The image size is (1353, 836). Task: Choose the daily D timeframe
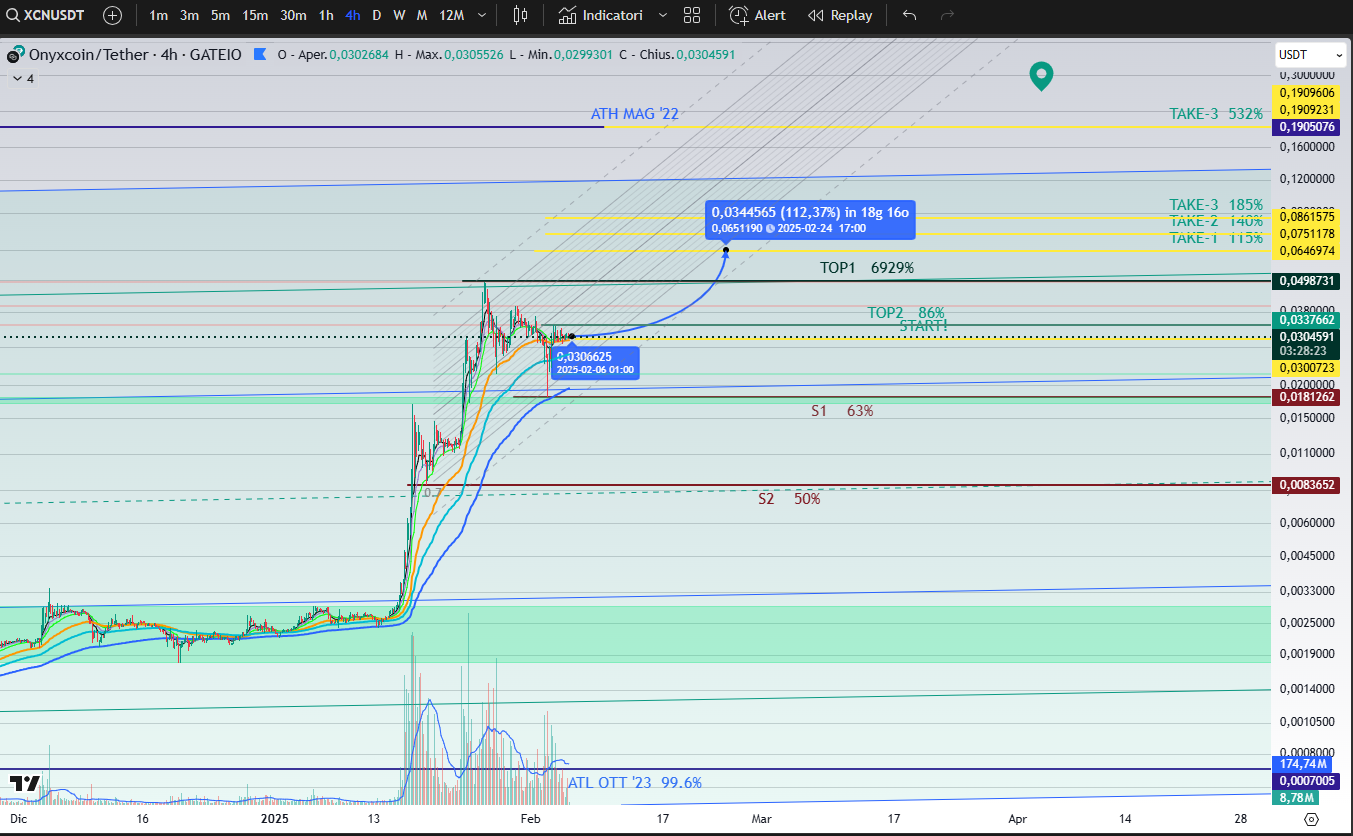[x=376, y=15]
